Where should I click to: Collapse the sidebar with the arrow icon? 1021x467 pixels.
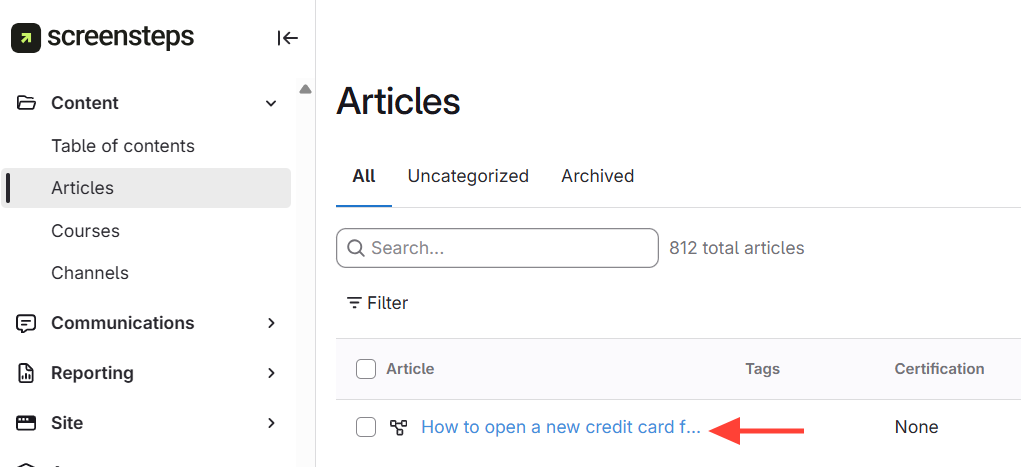click(288, 38)
